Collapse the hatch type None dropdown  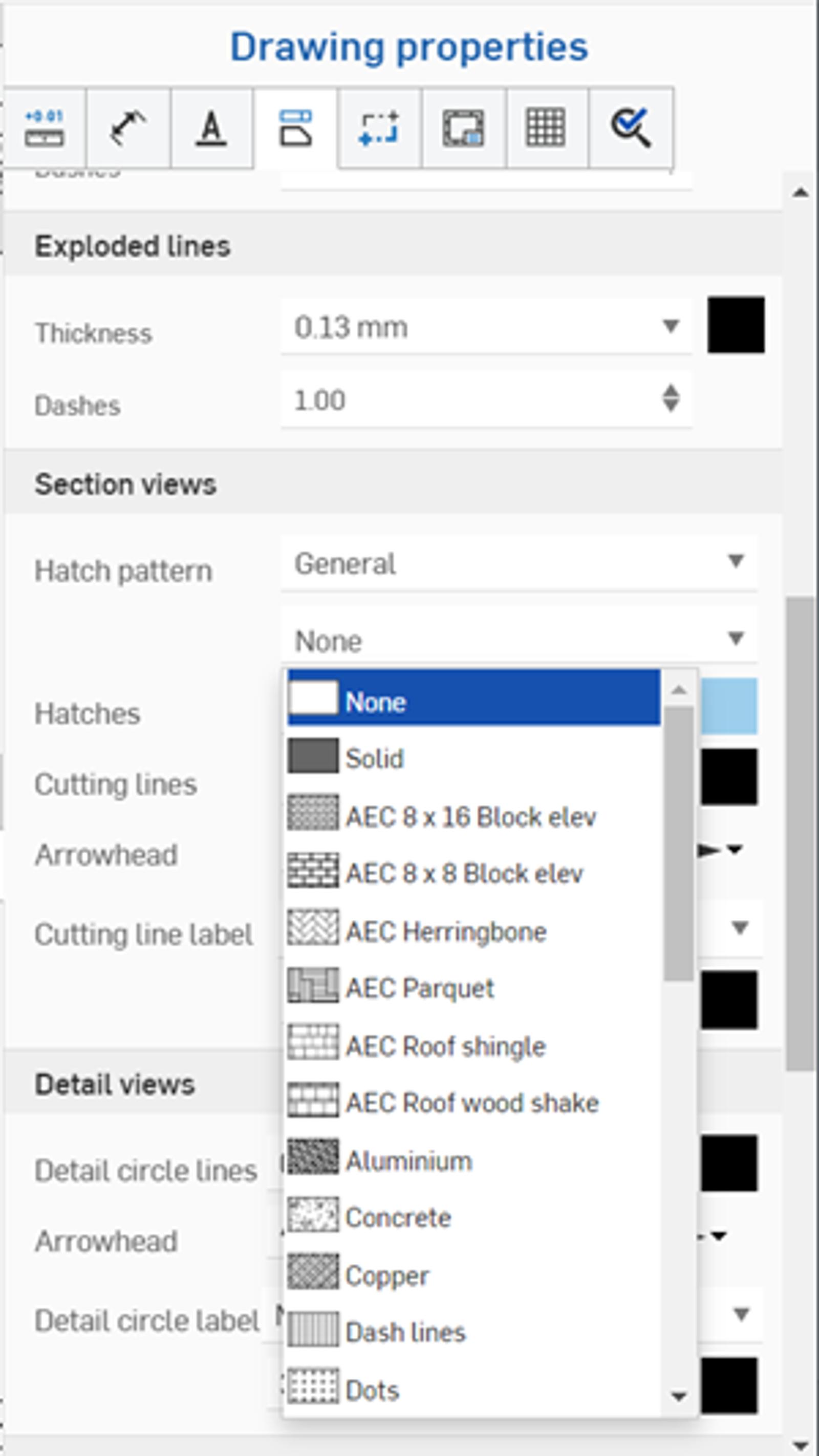click(x=519, y=640)
